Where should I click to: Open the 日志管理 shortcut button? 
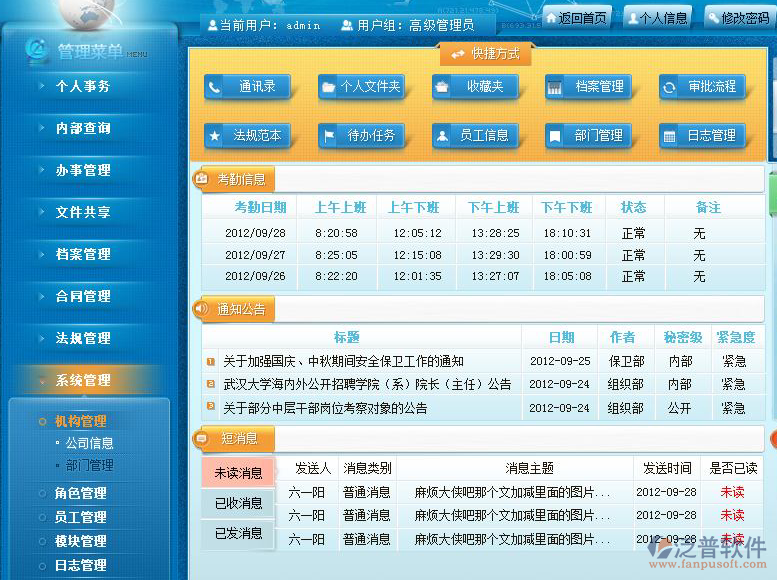pos(701,136)
